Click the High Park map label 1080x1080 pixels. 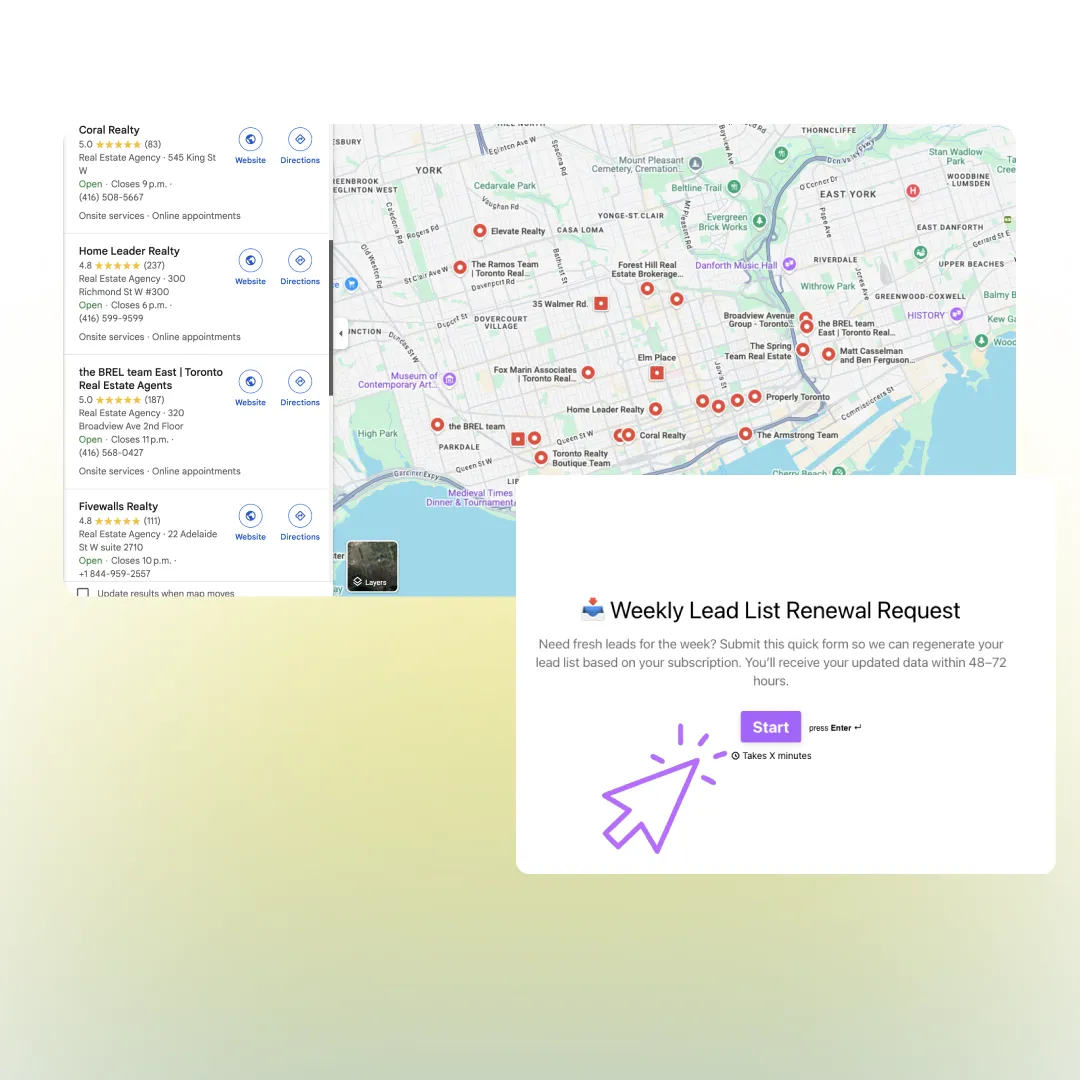[x=377, y=433]
